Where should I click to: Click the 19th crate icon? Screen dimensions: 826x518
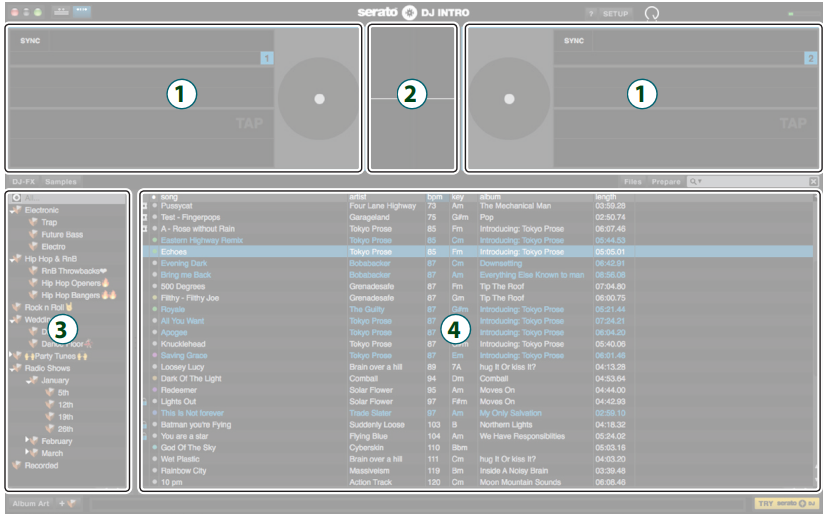(x=50, y=416)
